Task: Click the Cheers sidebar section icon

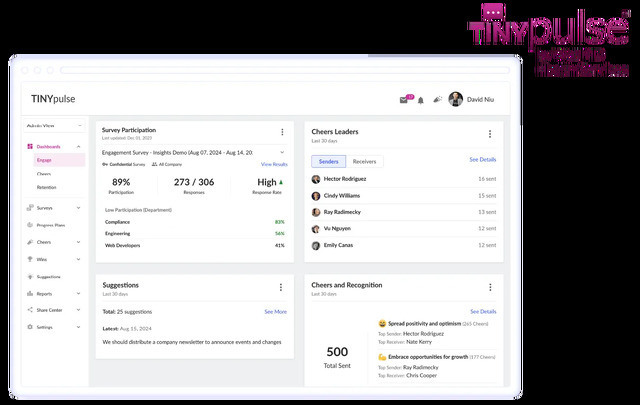Action: (x=30, y=242)
